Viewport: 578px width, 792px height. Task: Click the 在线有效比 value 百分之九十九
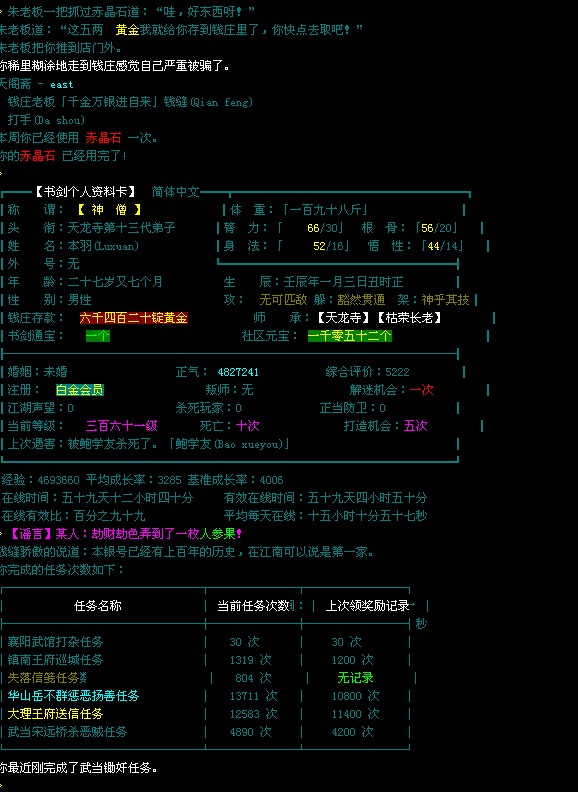point(109,516)
